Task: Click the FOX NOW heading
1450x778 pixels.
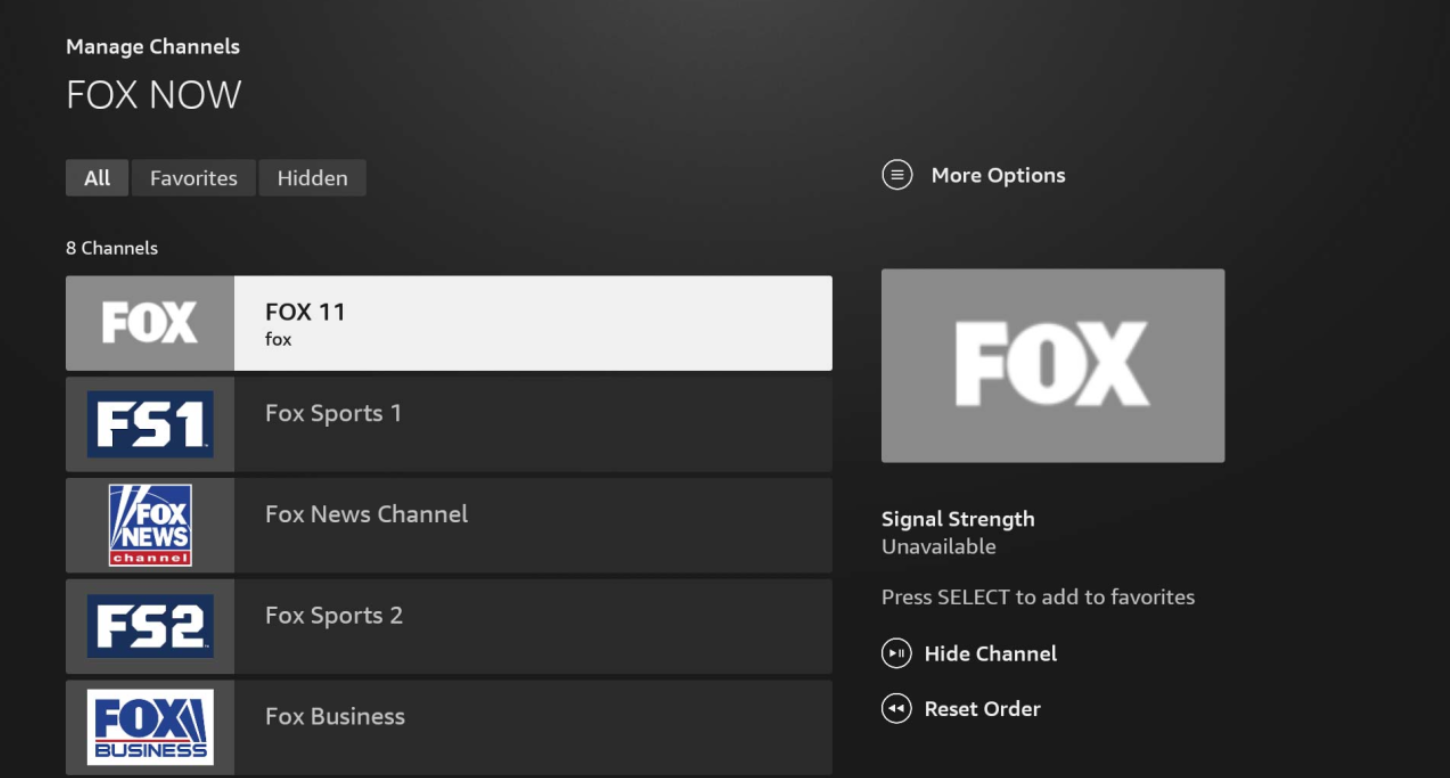Action: [154, 95]
